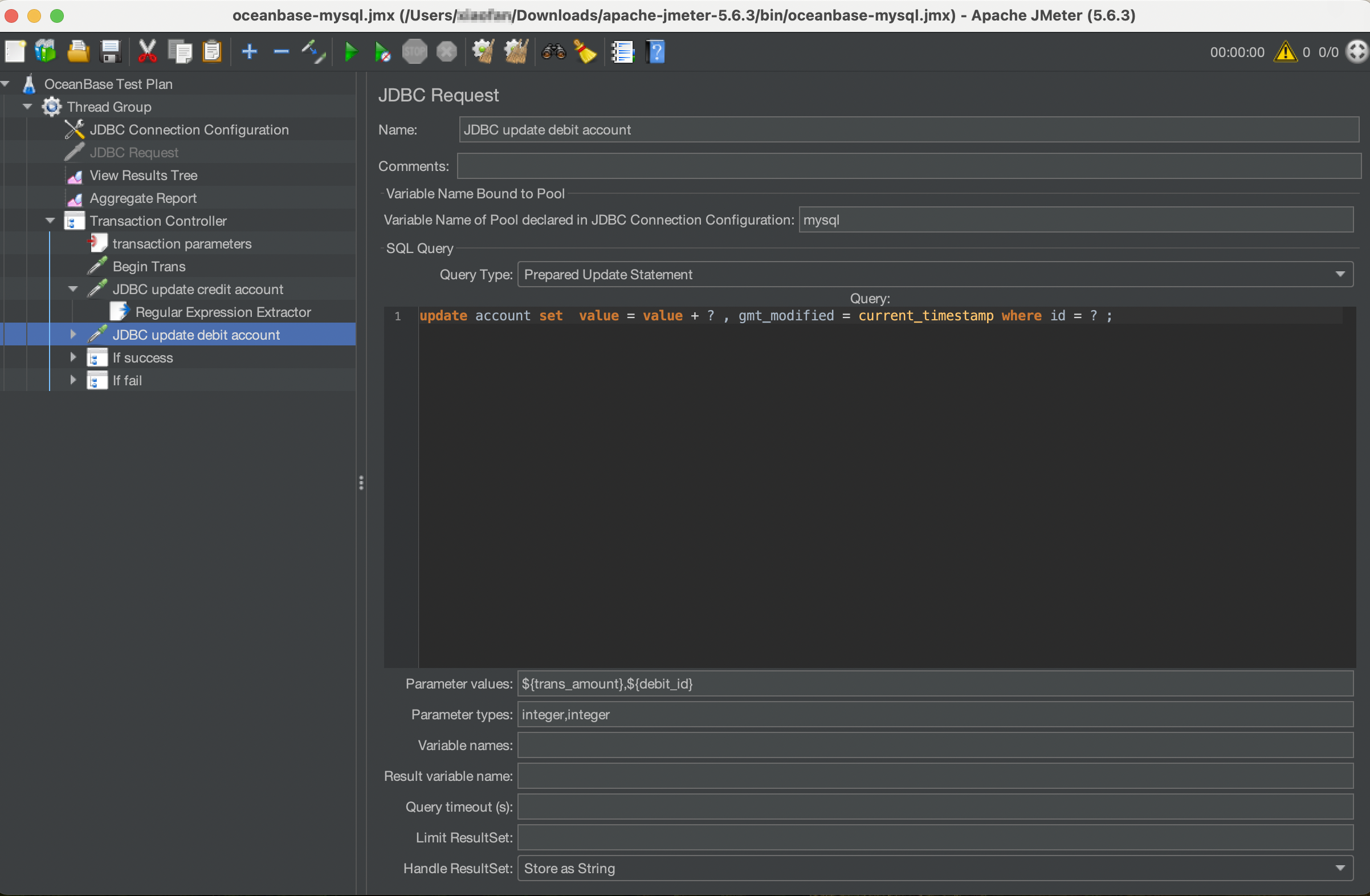Viewport: 1370px width, 896px height.
Task: Open the Function Helper dialog icon
Action: pyautogui.click(x=622, y=52)
